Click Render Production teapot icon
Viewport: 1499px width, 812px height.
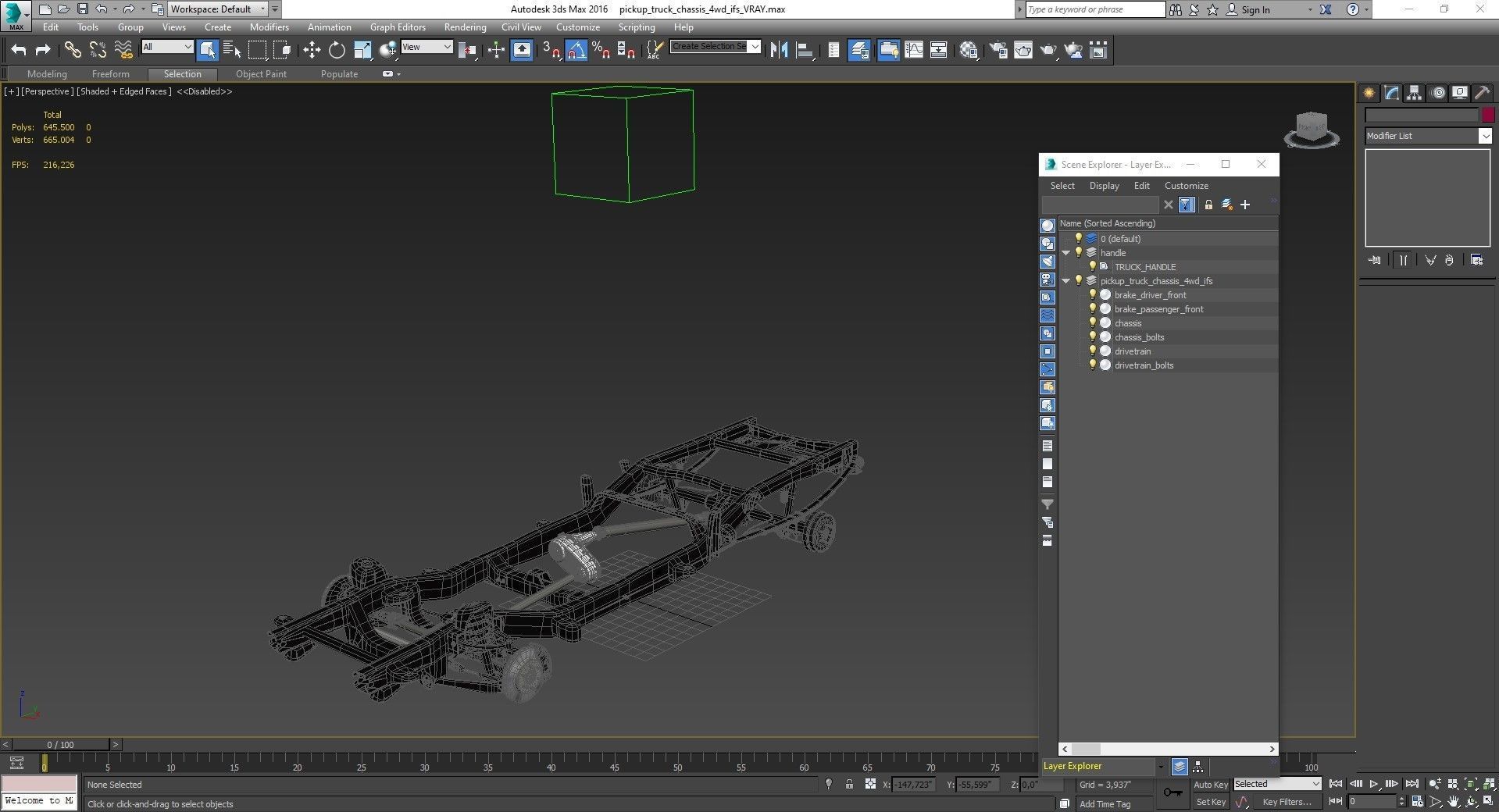pos(1048,50)
